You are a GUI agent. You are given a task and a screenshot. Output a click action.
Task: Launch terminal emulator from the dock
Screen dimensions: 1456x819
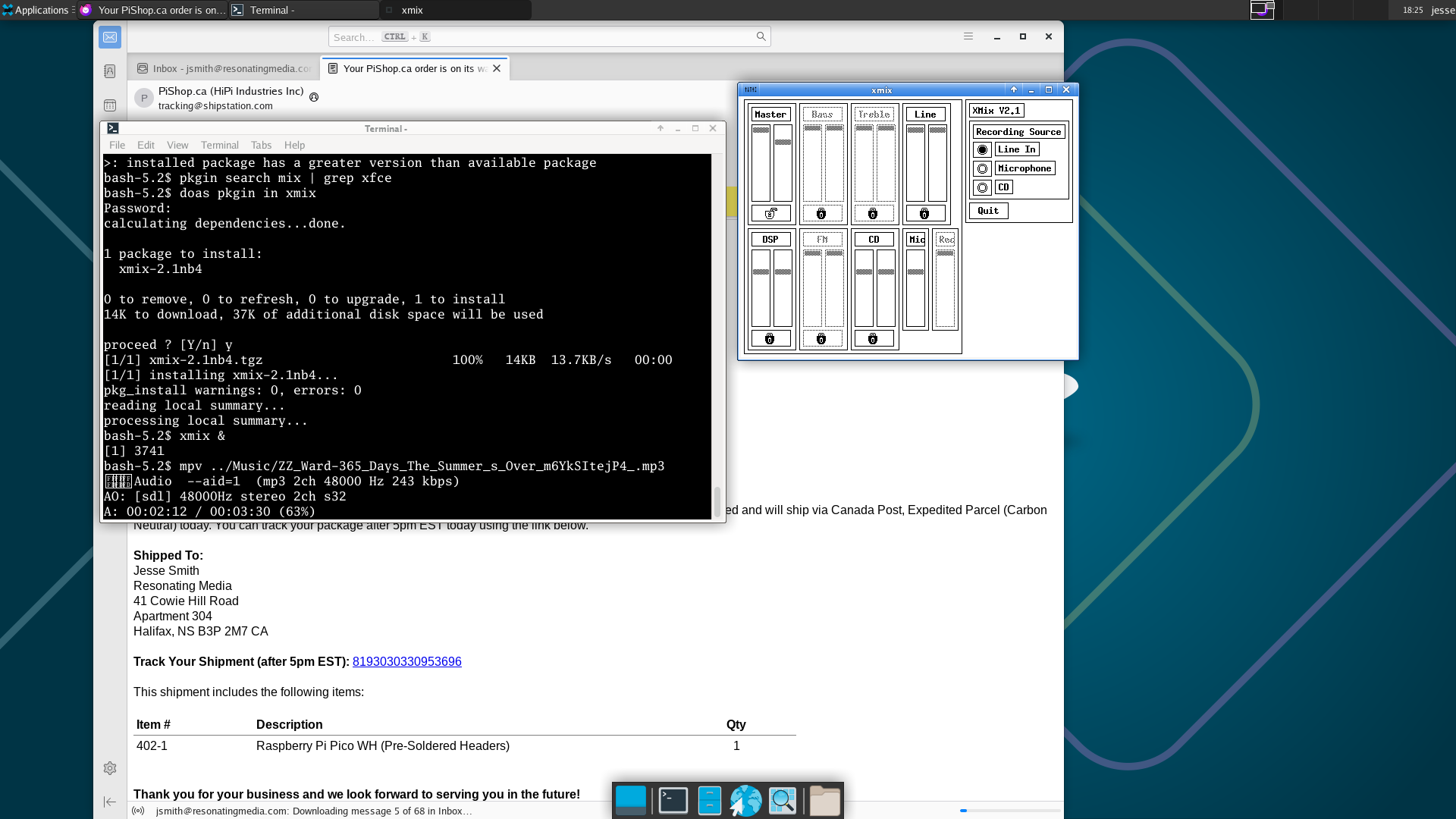673,800
